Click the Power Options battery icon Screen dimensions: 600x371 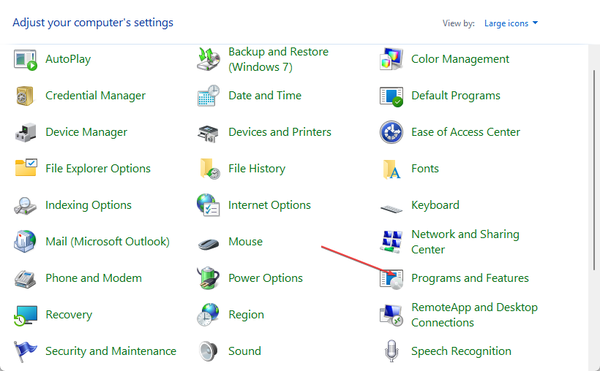click(209, 278)
